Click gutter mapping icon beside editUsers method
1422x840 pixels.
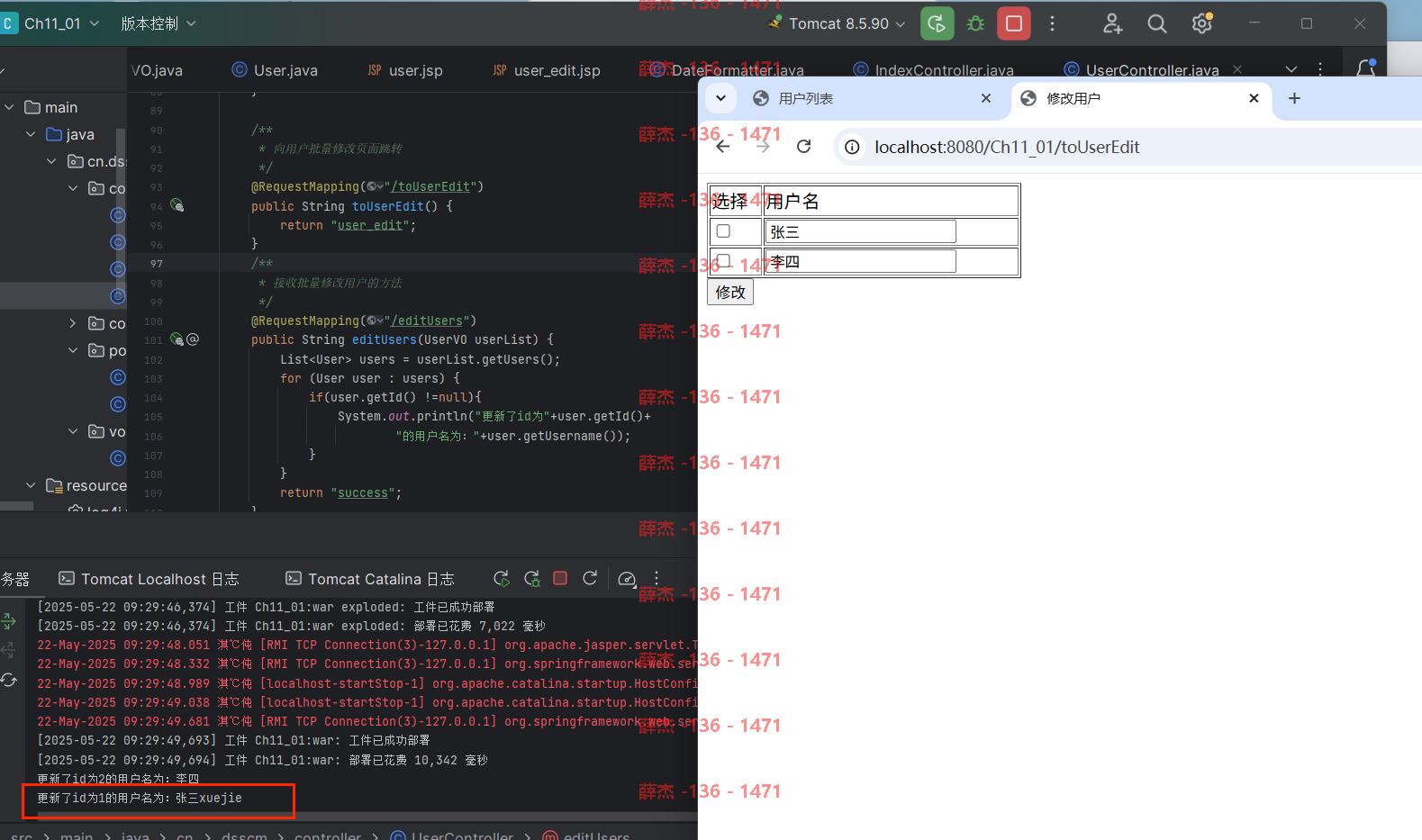(x=177, y=339)
